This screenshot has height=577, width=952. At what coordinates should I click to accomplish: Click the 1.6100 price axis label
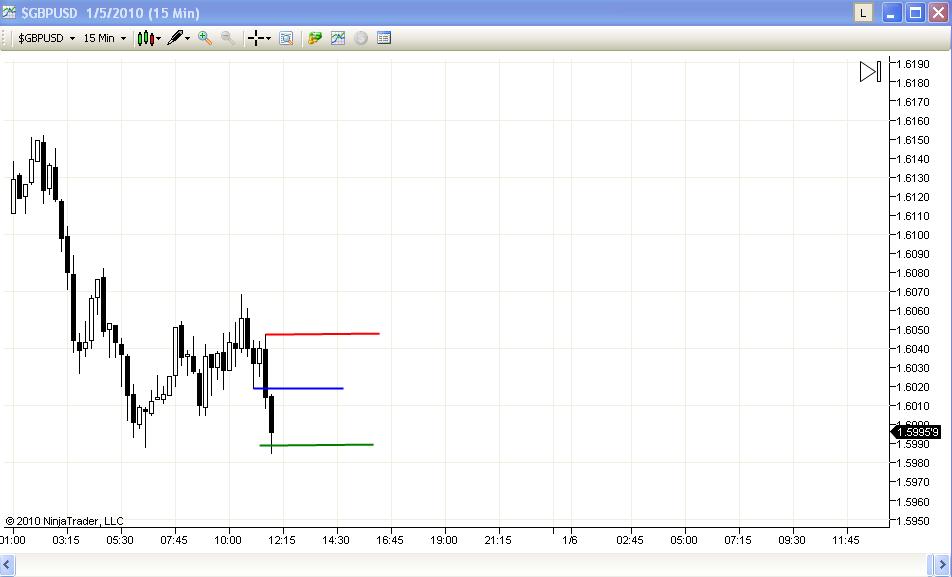click(913, 235)
